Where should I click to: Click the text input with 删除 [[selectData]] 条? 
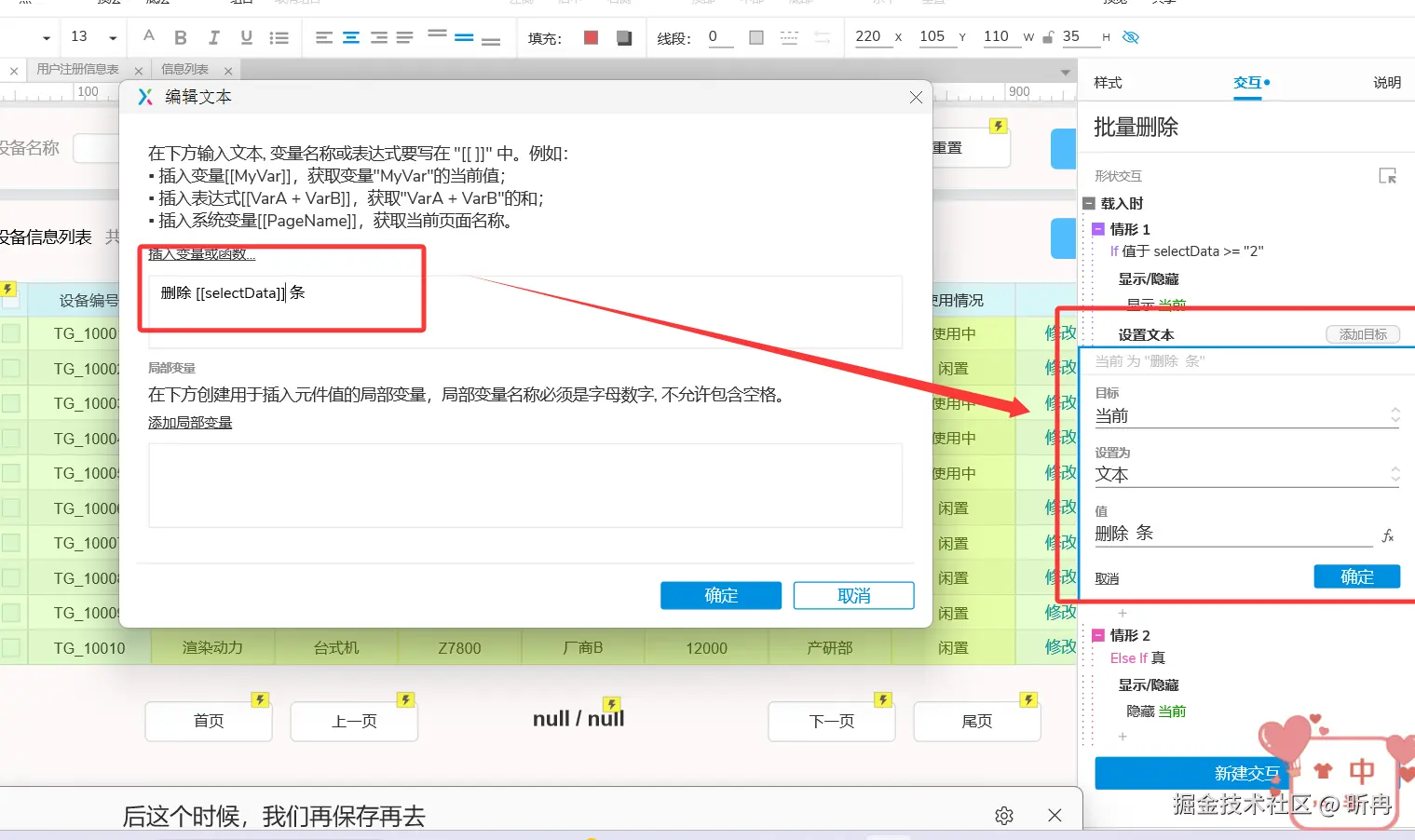point(525,311)
